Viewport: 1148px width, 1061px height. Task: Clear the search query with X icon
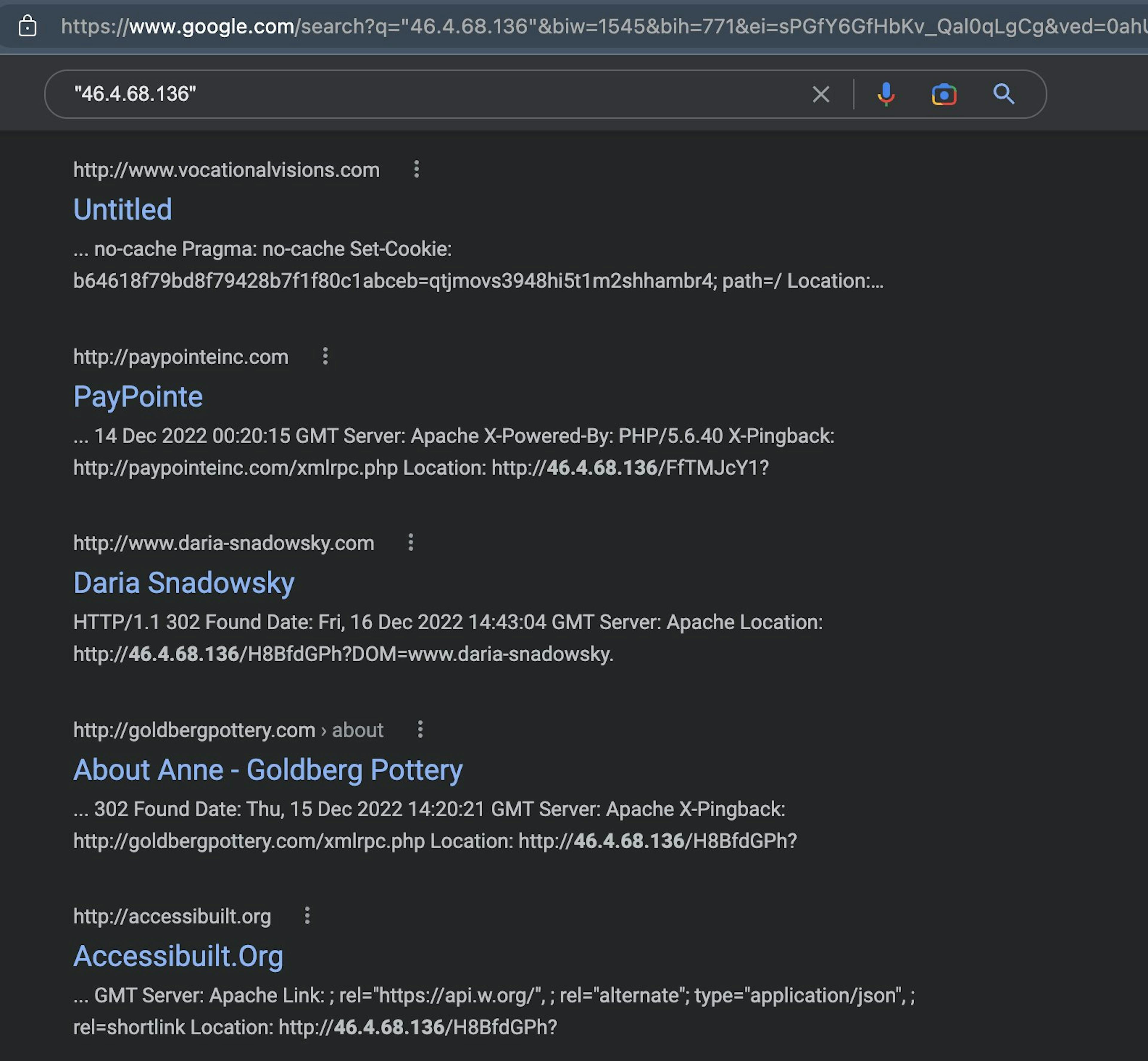click(821, 94)
